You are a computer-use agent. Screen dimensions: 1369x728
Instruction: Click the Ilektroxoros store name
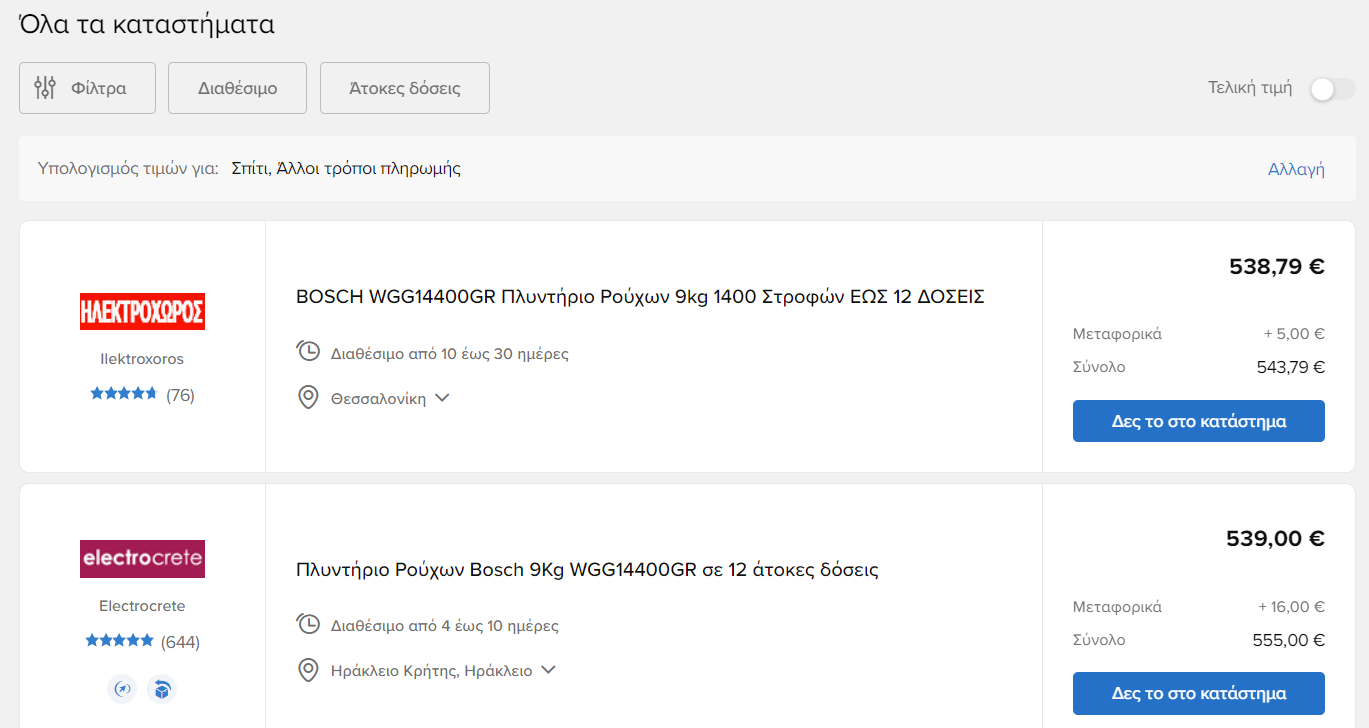[x=142, y=359]
